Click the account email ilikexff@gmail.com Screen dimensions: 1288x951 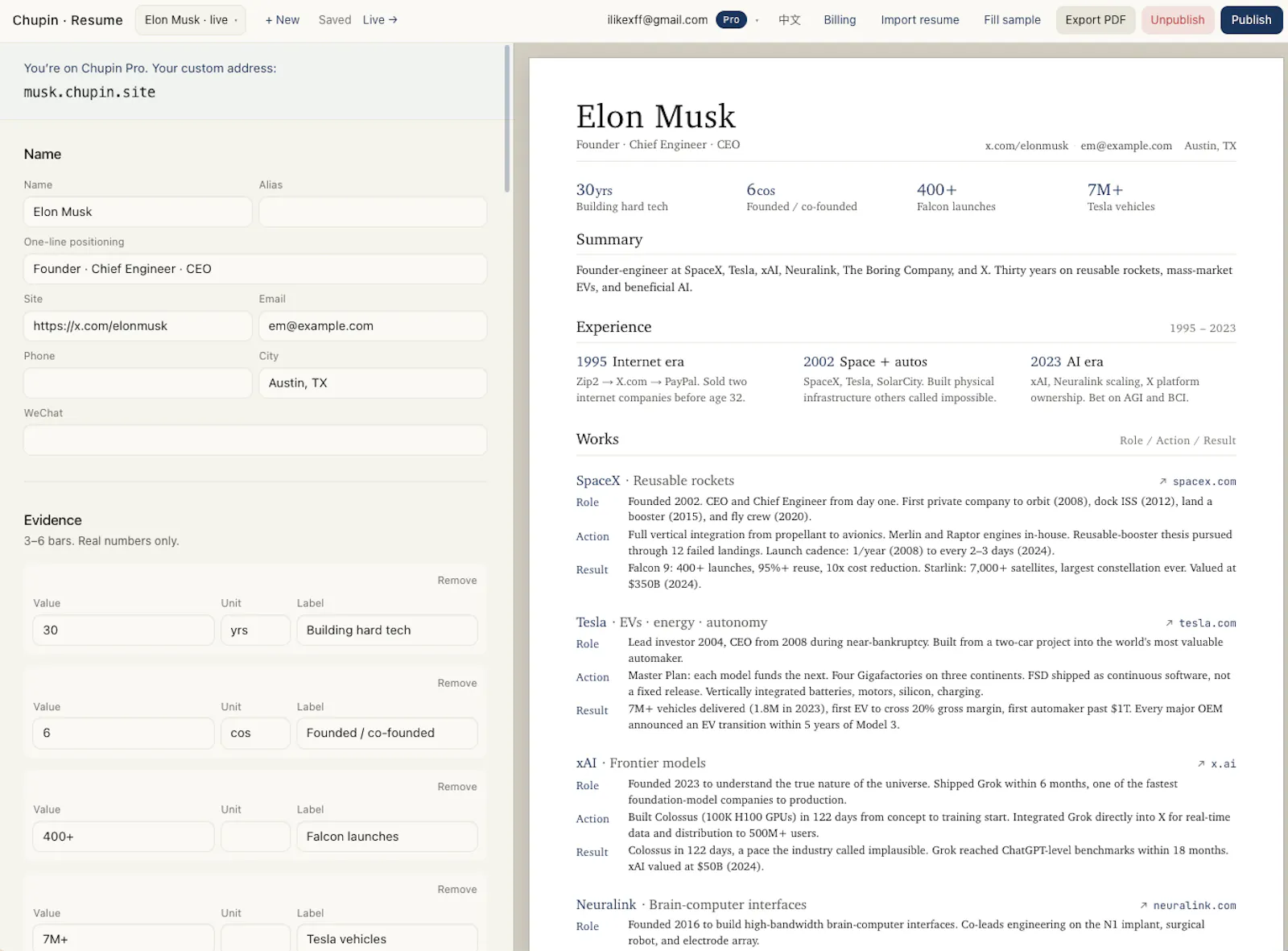pos(658,20)
